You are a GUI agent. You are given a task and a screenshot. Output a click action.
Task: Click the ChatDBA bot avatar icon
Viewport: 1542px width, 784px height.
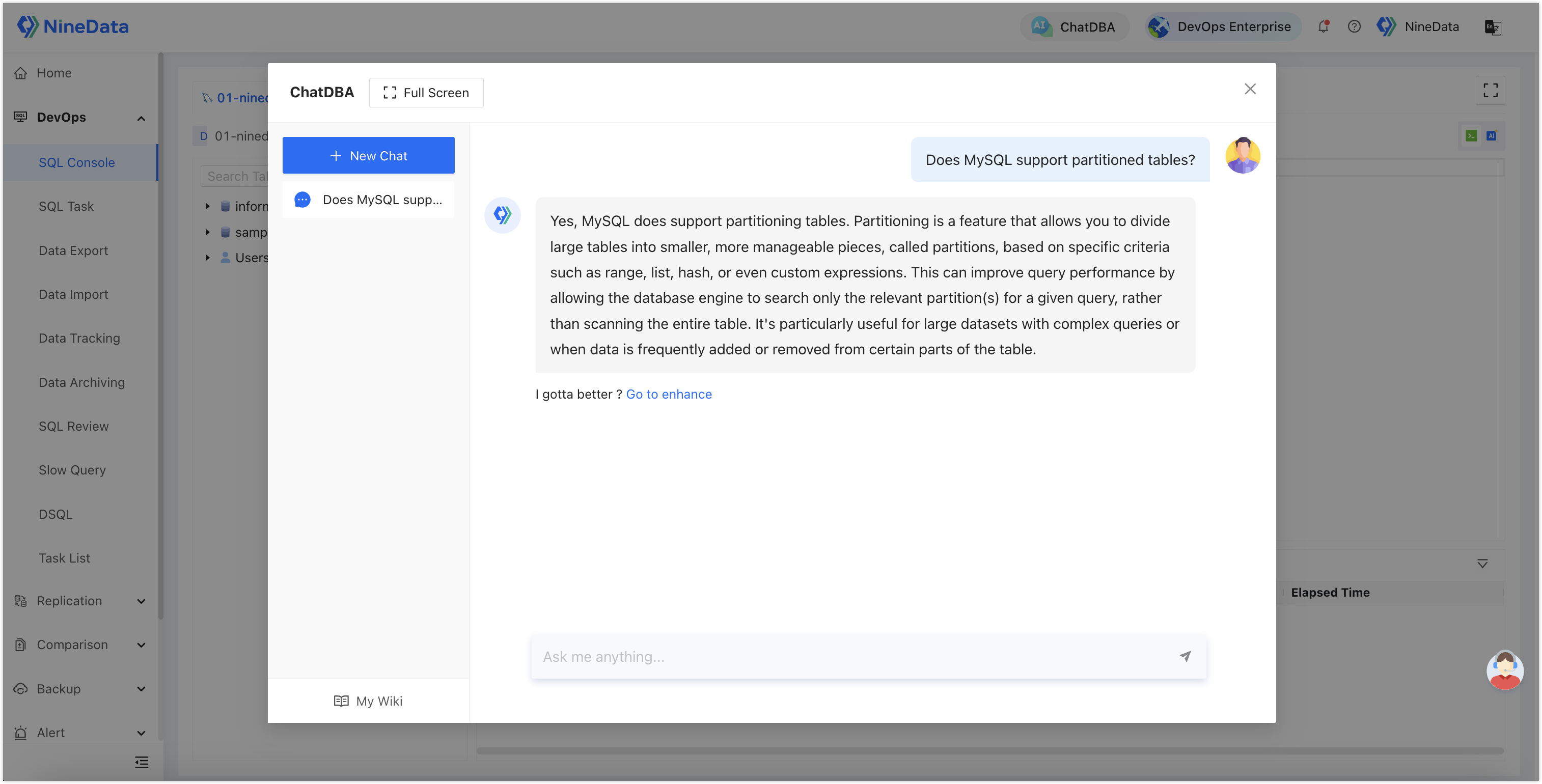click(x=502, y=215)
